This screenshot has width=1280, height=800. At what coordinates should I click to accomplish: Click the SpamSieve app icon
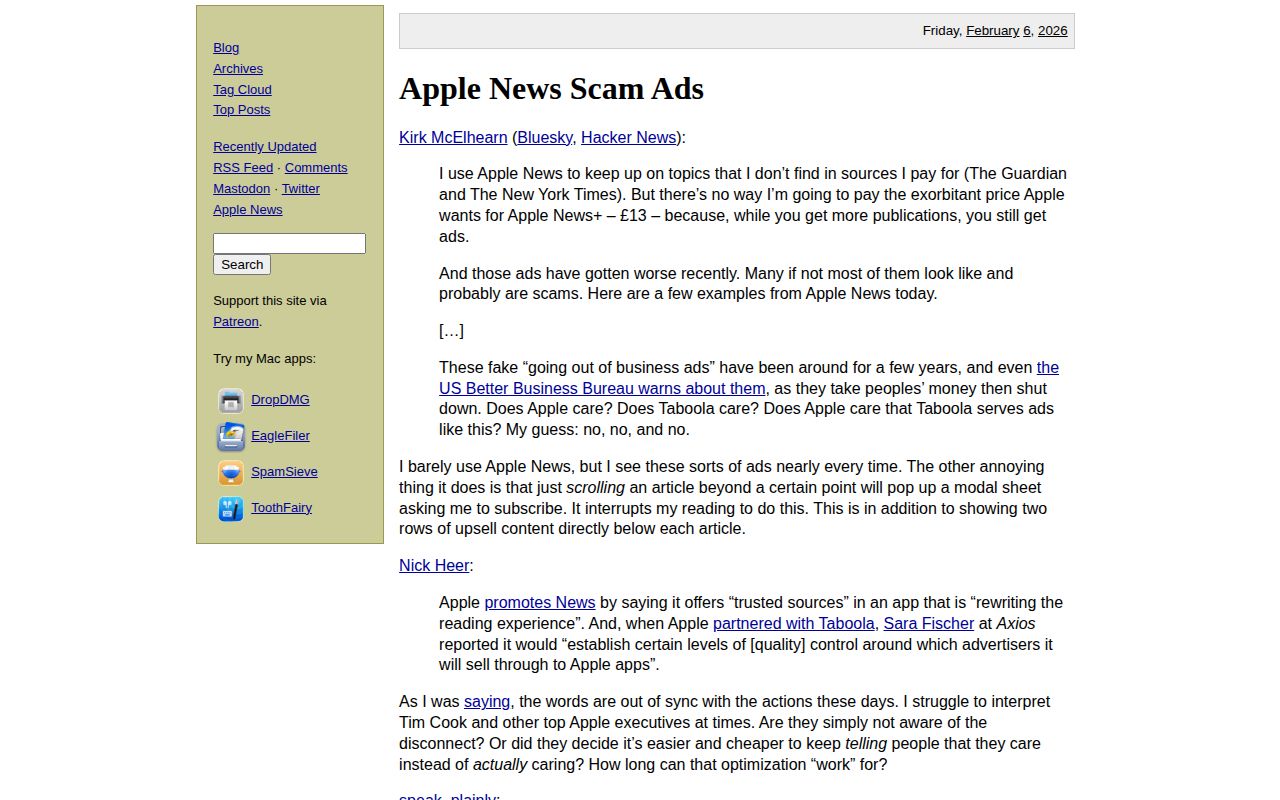(x=231, y=472)
